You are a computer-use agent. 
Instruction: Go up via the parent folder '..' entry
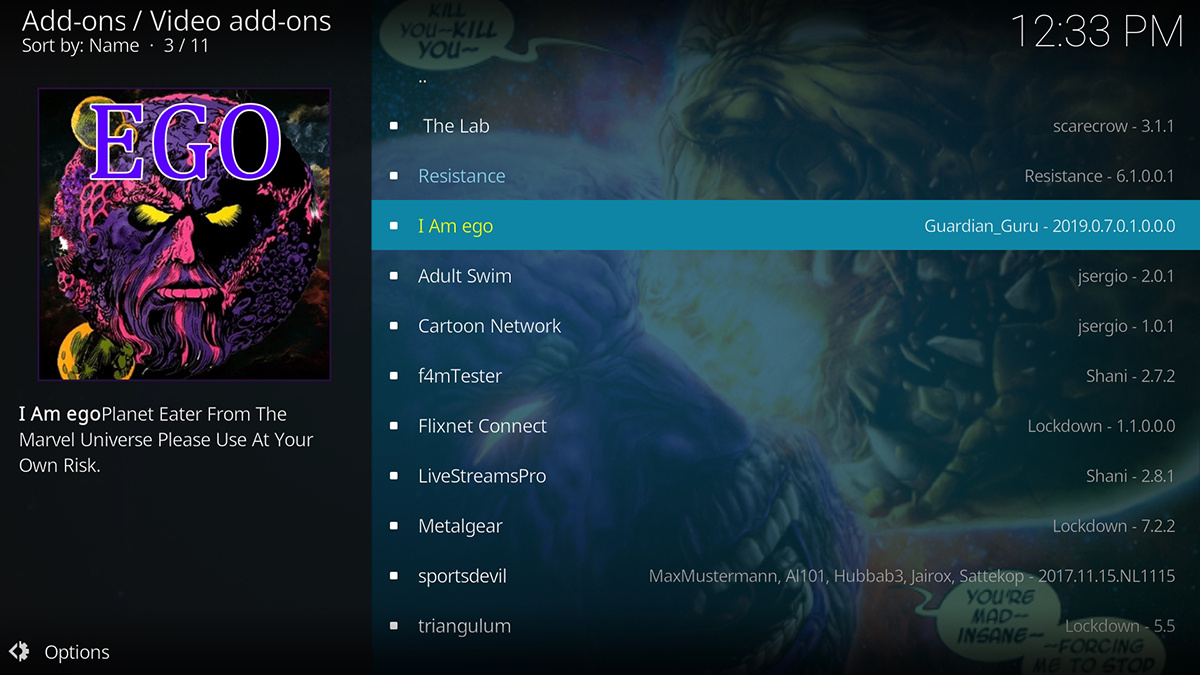click(x=785, y=77)
